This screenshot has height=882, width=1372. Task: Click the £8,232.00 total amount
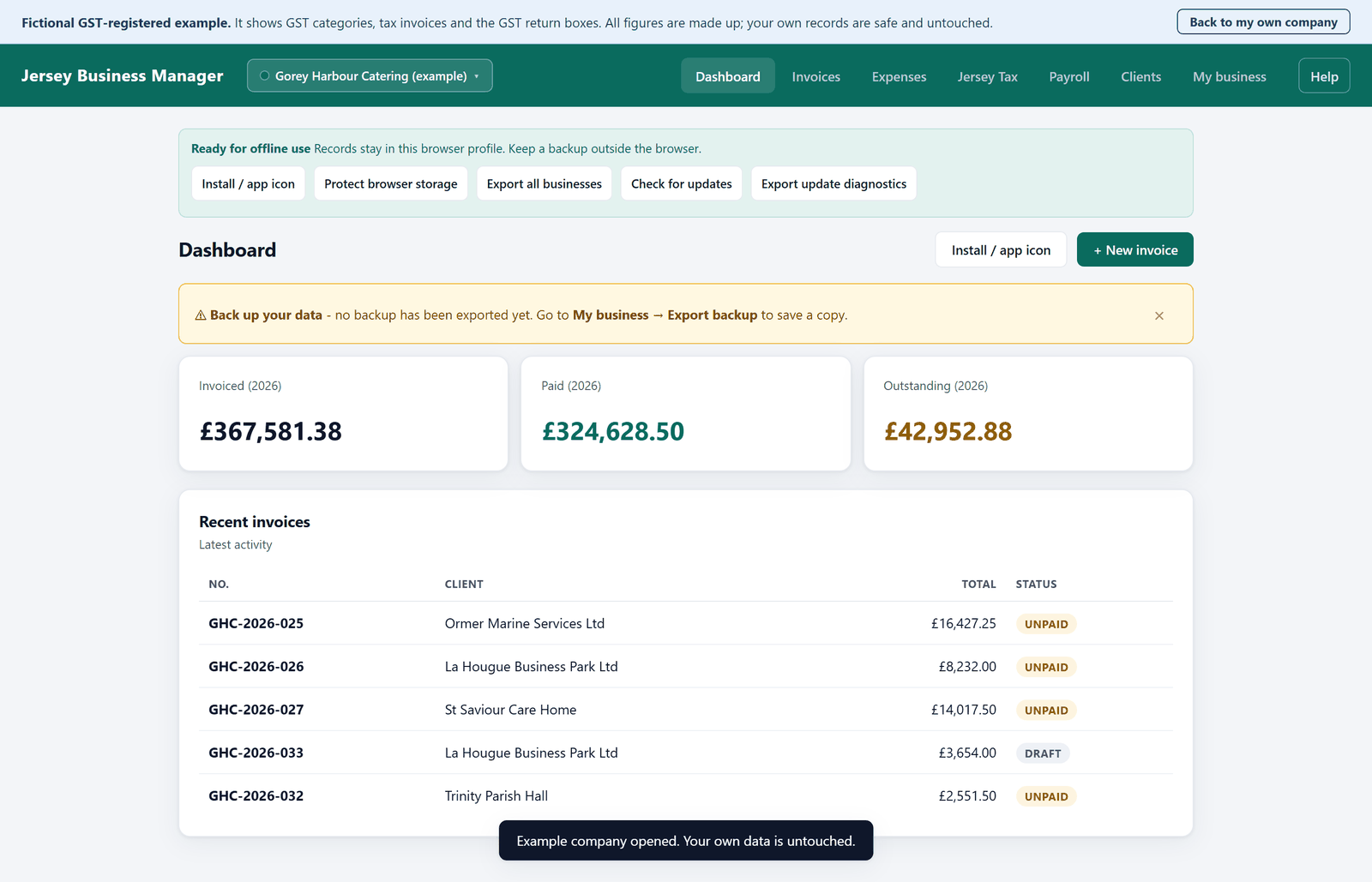(967, 666)
